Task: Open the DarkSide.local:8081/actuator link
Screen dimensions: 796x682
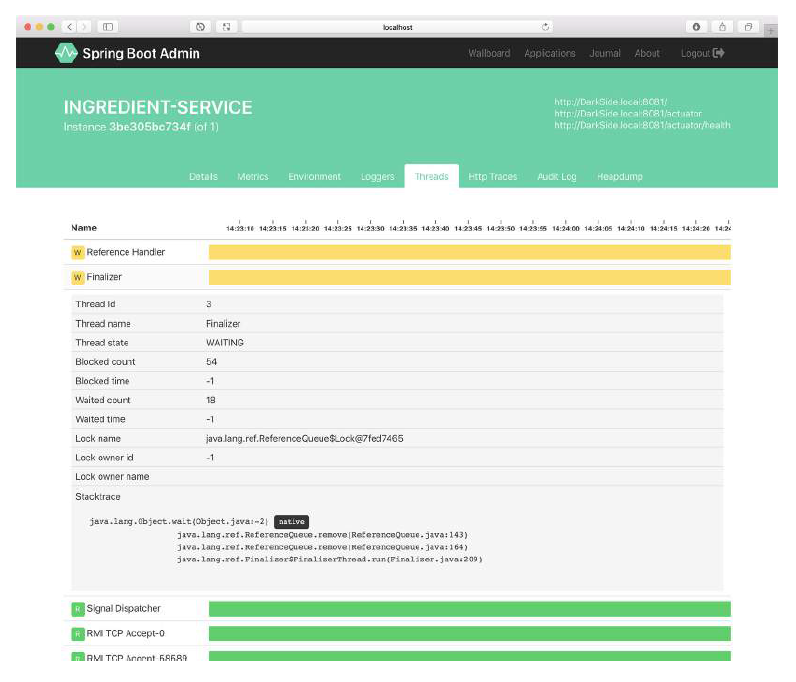Action: tap(628, 113)
